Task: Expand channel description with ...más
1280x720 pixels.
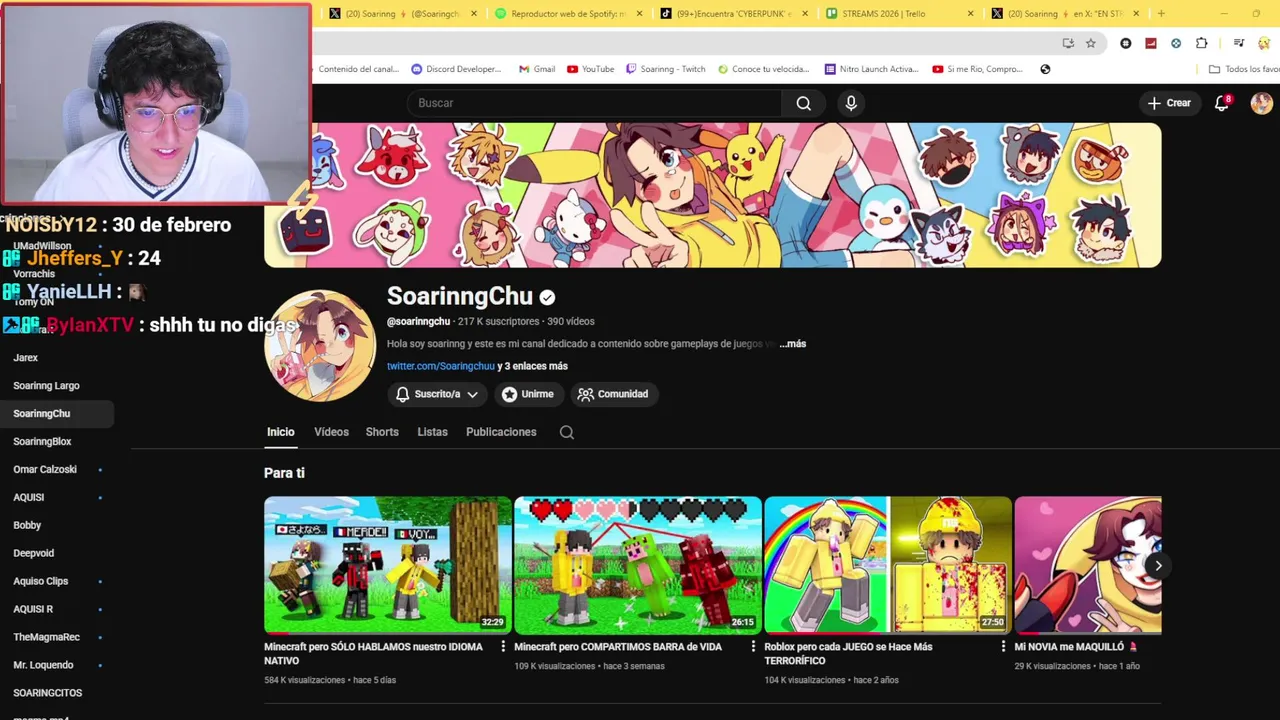Action: (793, 344)
